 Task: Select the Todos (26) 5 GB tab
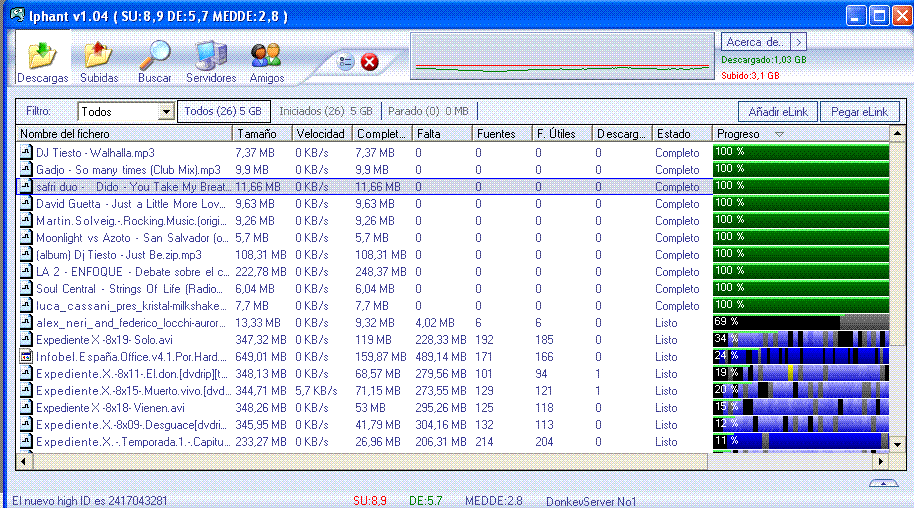tap(223, 111)
